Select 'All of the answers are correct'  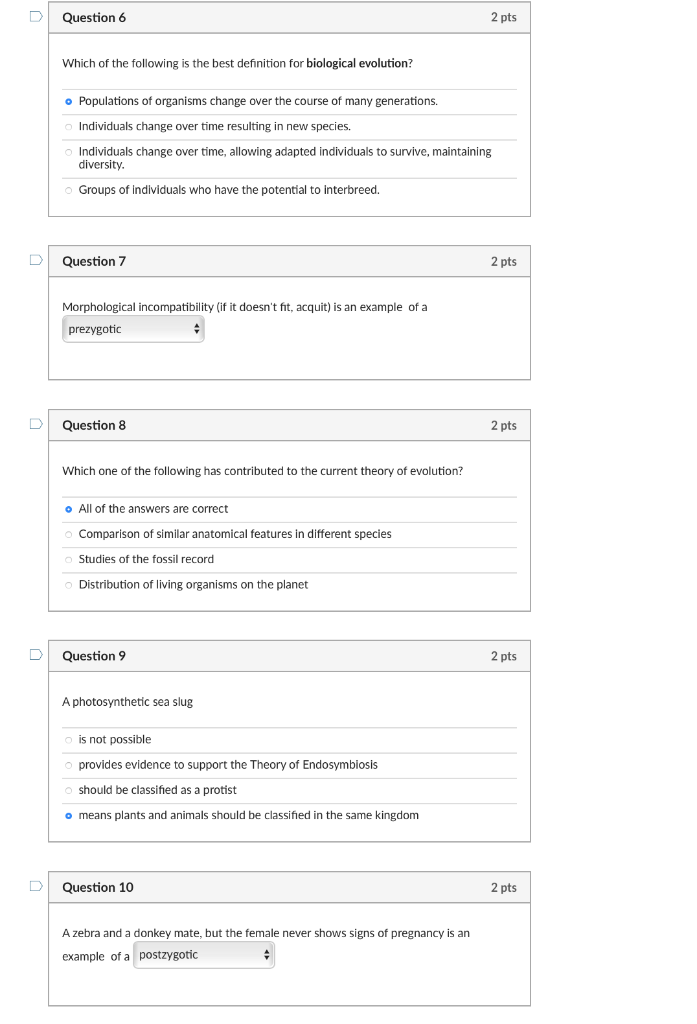tap(69, 509)
